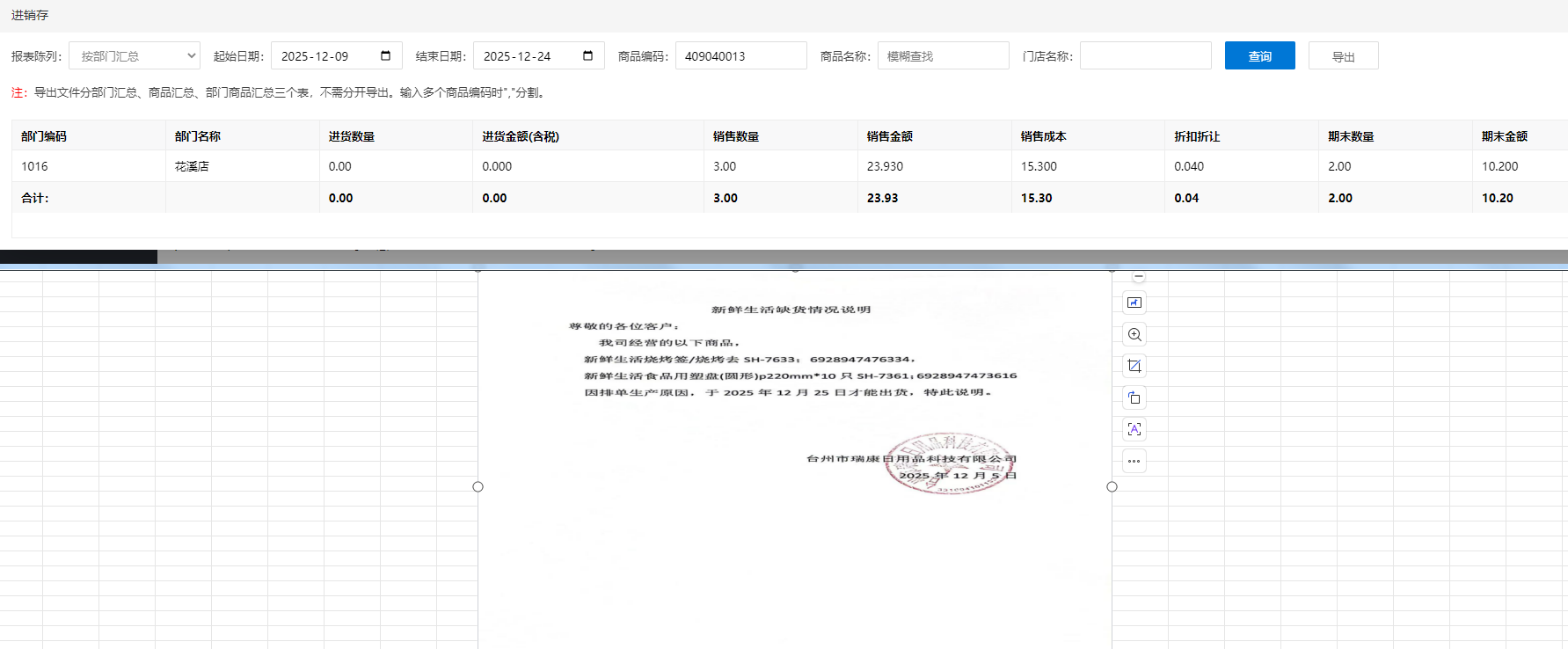Rotate the image using rotate icon

1134,397
